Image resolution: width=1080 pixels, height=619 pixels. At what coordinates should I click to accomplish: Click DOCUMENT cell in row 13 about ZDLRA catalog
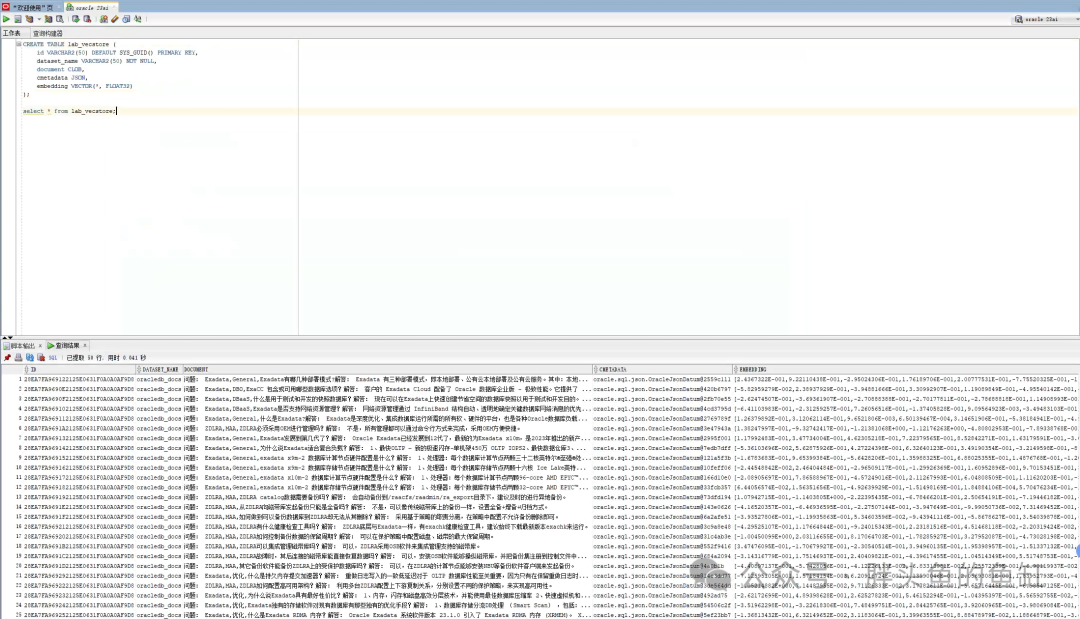coord(387,497)
